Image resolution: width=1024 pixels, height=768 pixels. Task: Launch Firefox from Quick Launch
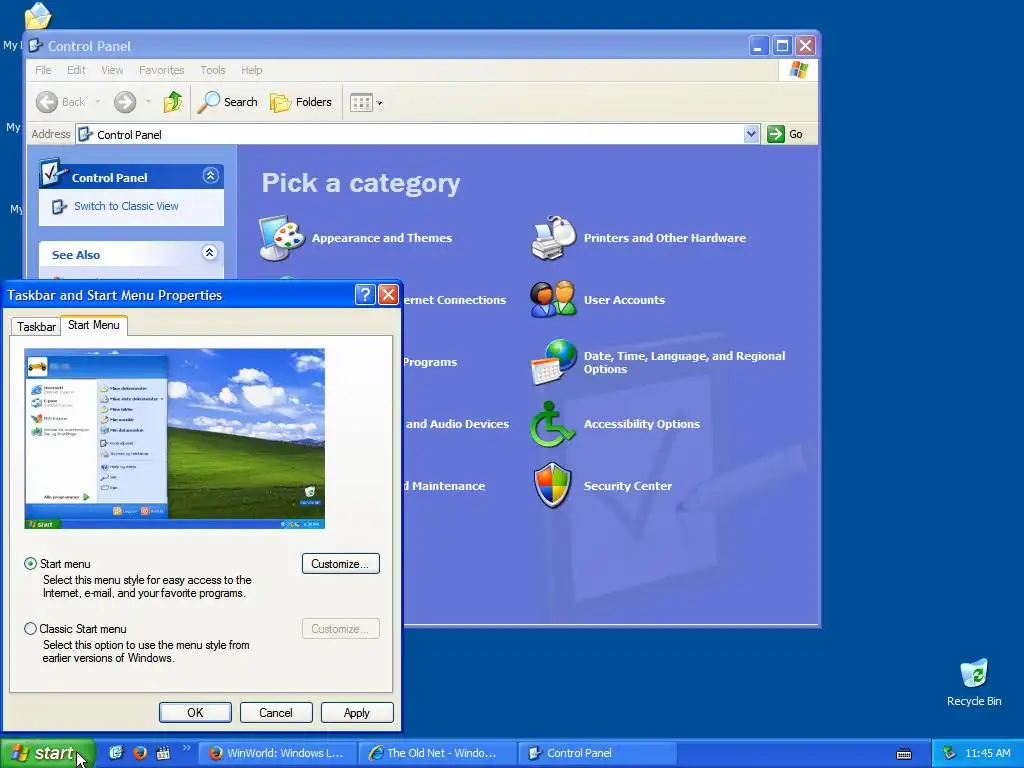click(139, 752)
